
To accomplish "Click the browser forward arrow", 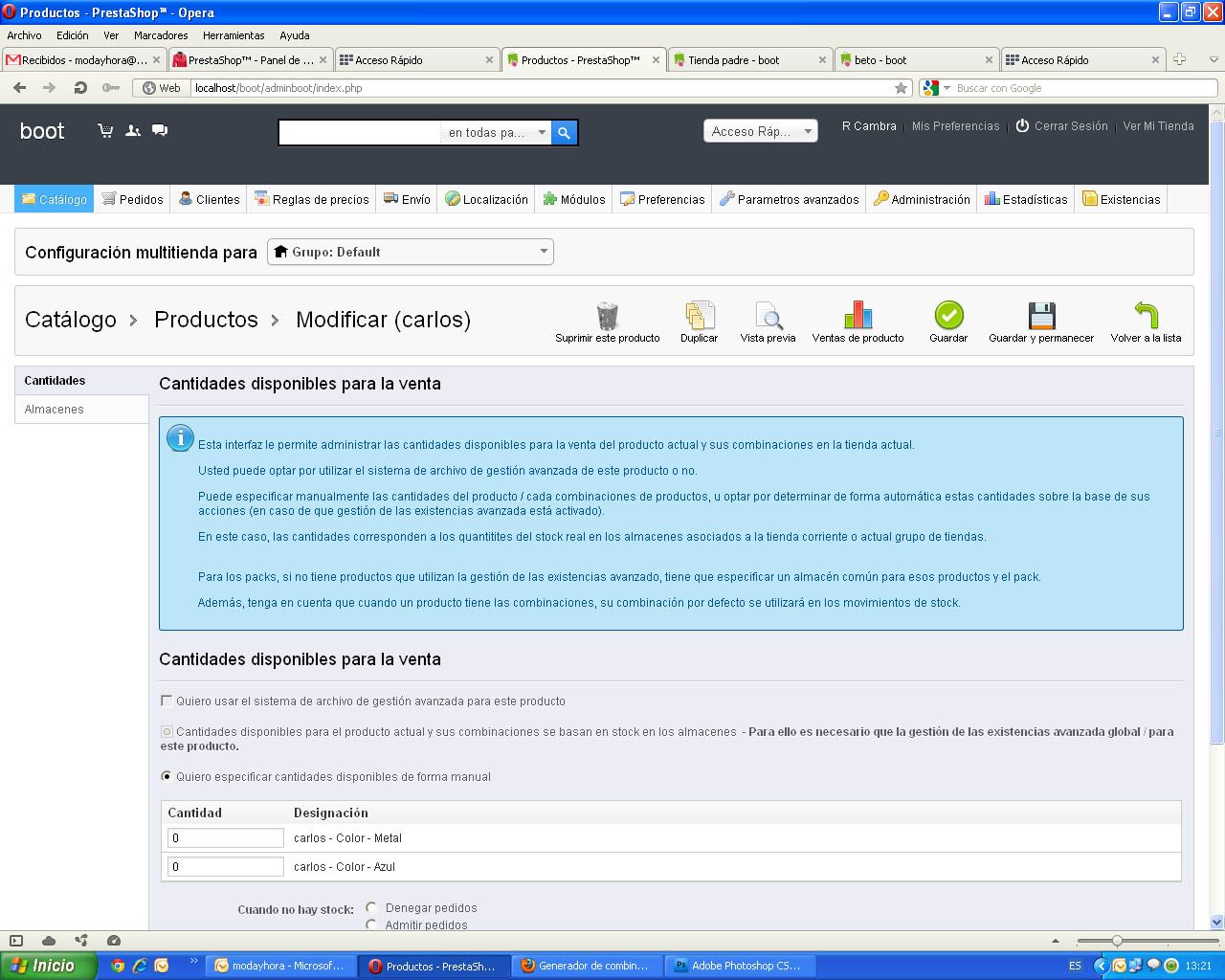I will (50, 87).
